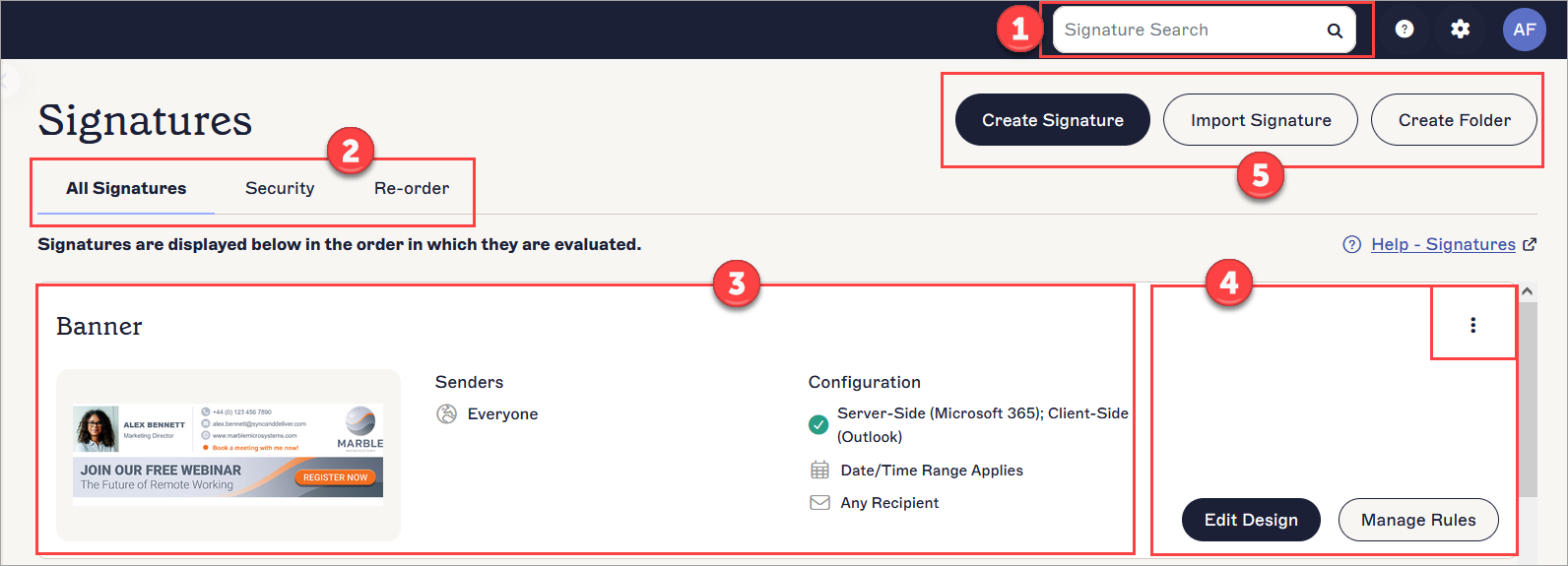1568x566 pixels.
Task: Click the external link icon beside Help
Action: point(1530,245)
